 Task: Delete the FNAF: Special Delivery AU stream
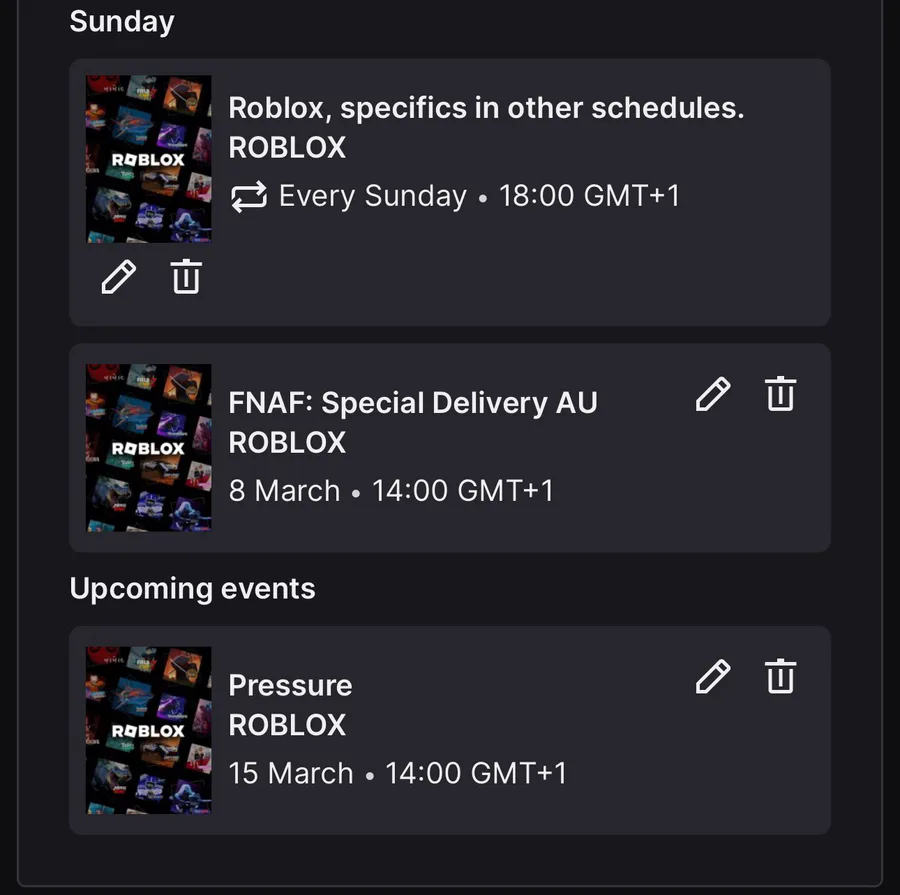(780, 395)
